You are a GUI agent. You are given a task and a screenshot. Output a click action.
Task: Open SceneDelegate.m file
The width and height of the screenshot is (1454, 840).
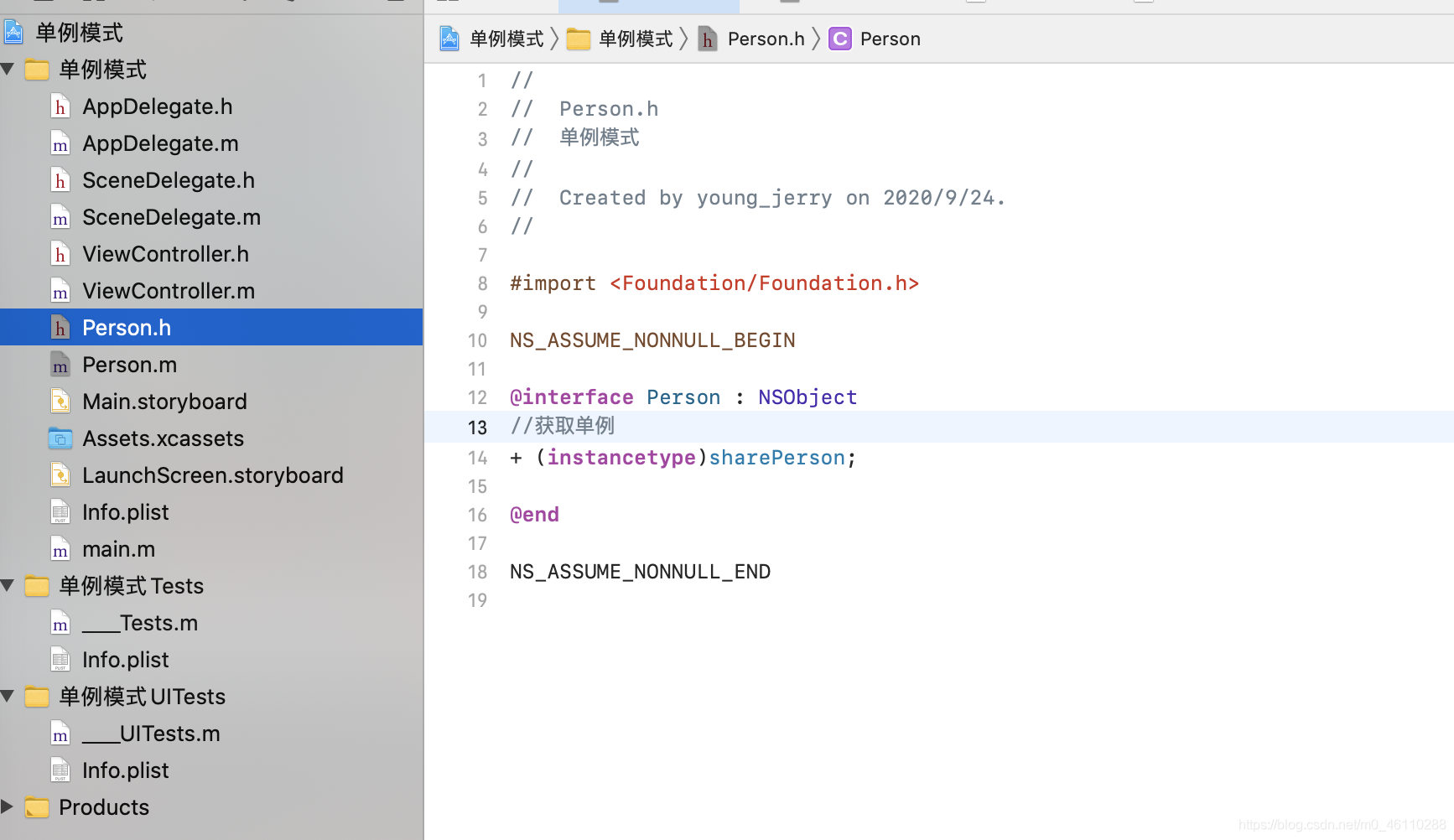tap(211, 217)
